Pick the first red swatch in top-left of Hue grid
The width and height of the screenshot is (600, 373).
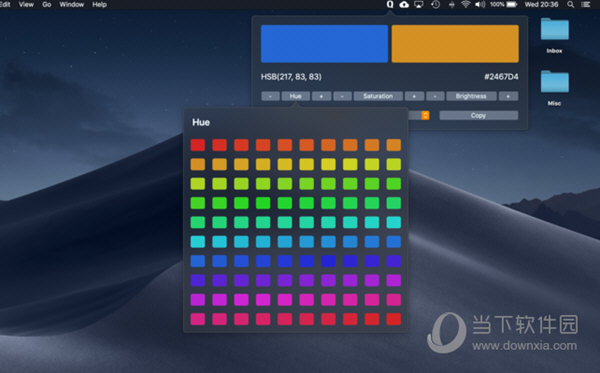point(198,145)
